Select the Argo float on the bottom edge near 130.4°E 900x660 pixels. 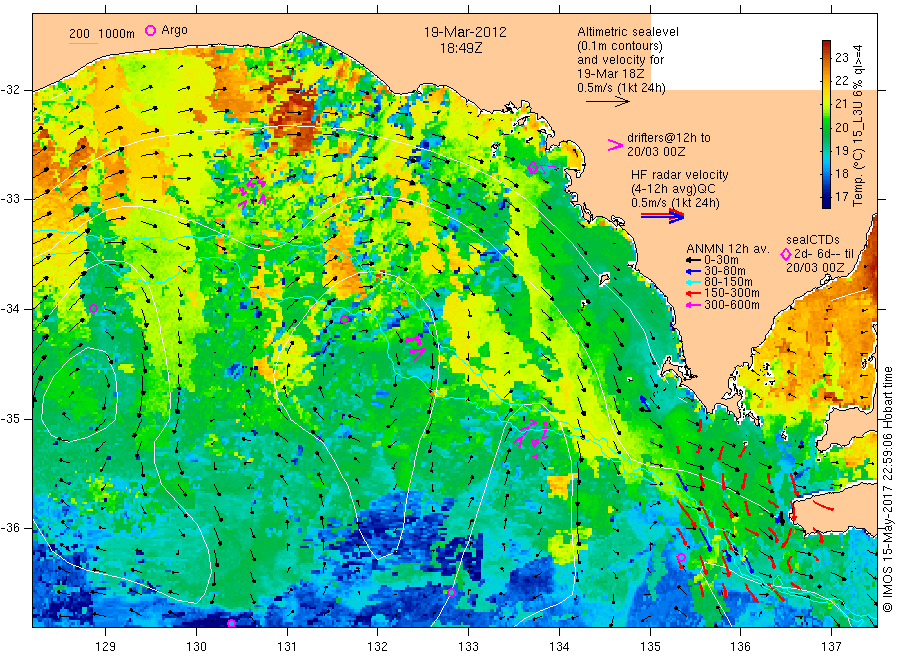coord(231,623)
